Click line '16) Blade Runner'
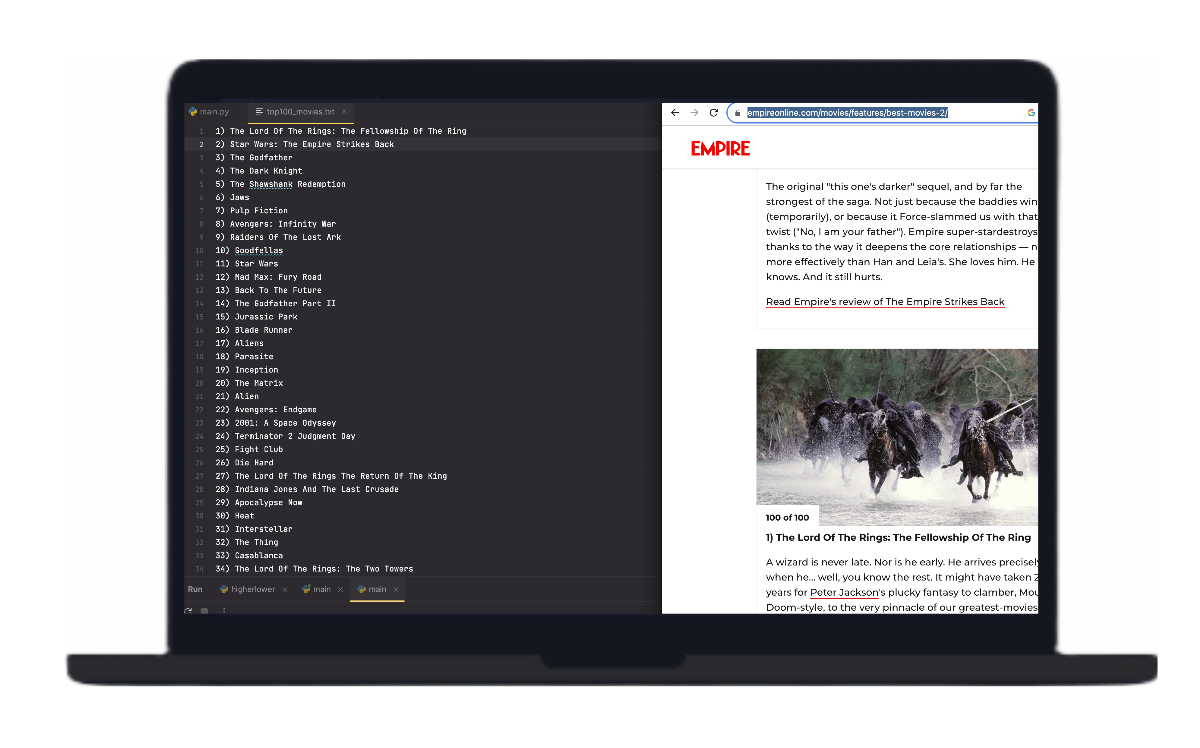Image resolution: width=1200 pixels, height=748 pixels. [x=254, y=330]
